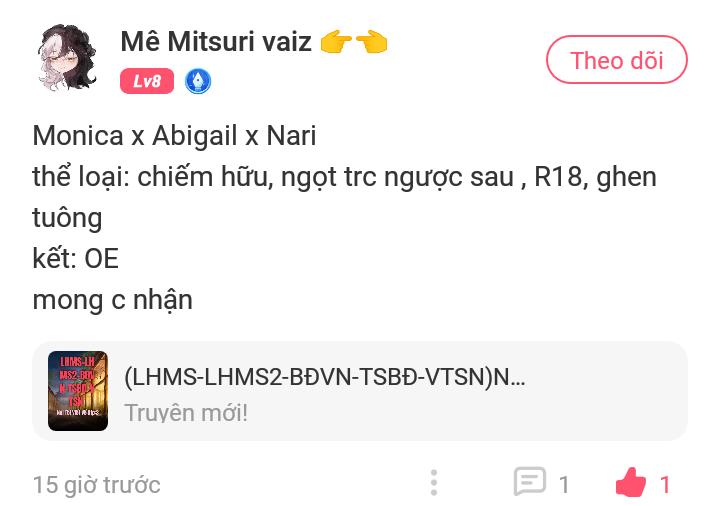The image size is (720, 506).
Task: Tap the Truyện mới! label
Action: [x=186, y=412]
